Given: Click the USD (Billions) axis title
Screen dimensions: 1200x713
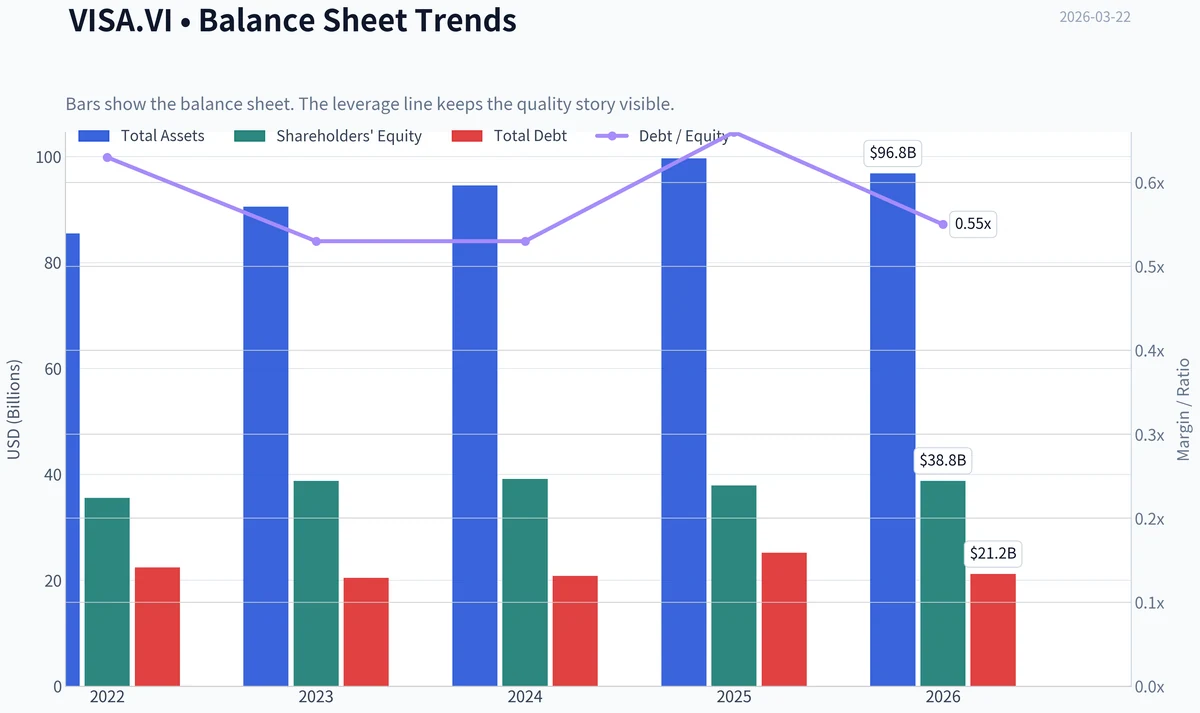Looking at the screenshot, I should (x=14, y=409).
